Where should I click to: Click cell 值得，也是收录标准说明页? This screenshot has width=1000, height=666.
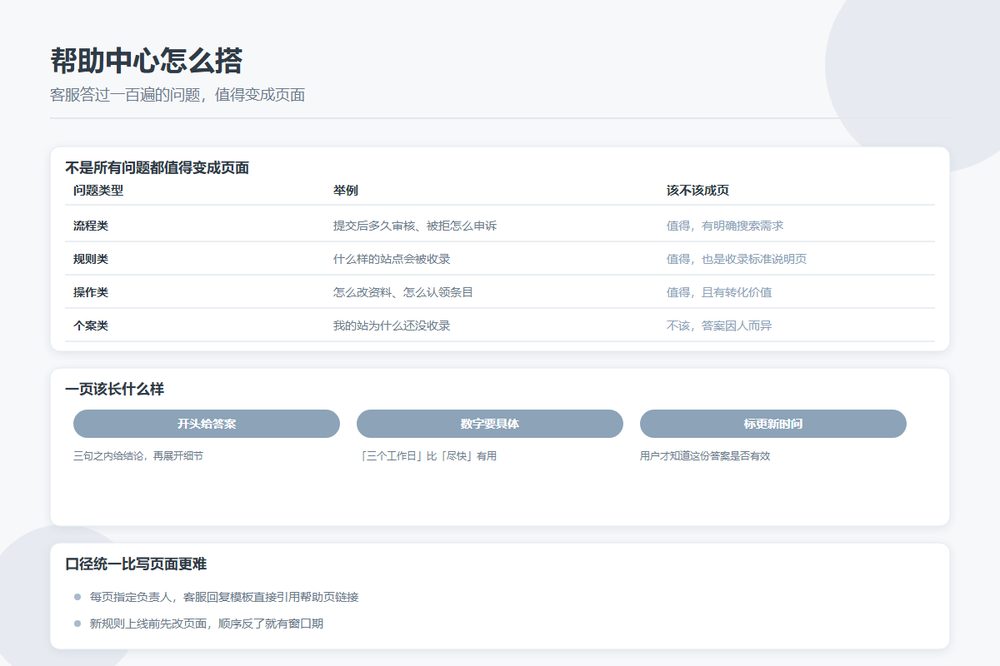tap(737, 259)
